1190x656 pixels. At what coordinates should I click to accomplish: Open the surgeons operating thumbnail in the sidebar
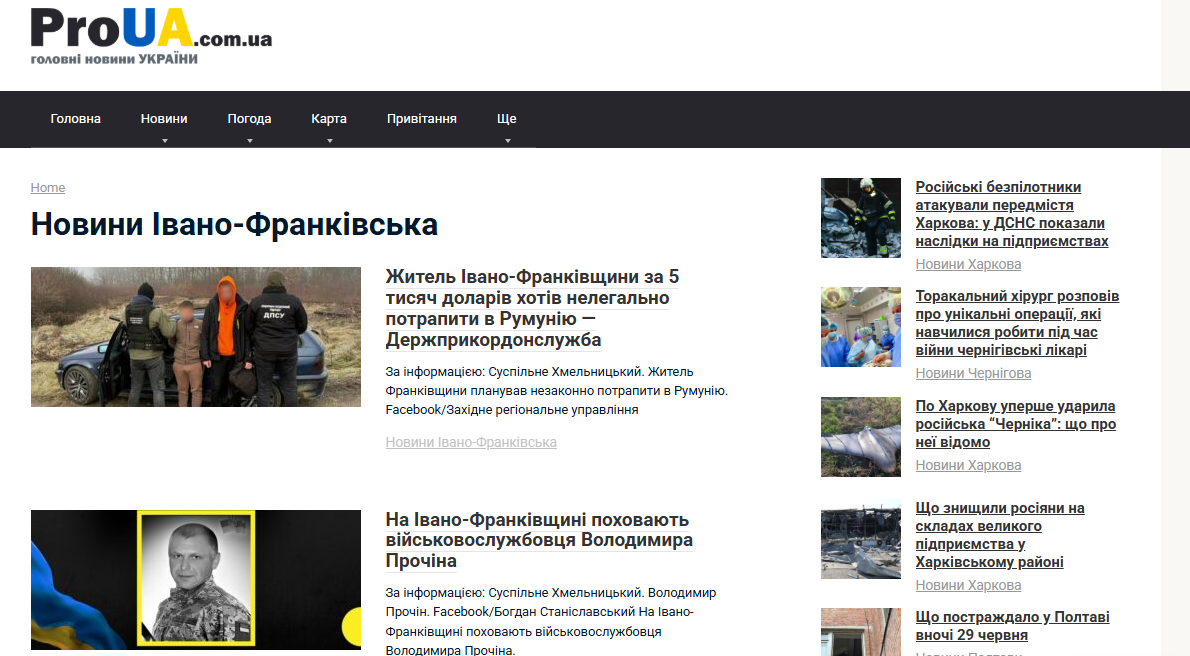click(861, 327)
